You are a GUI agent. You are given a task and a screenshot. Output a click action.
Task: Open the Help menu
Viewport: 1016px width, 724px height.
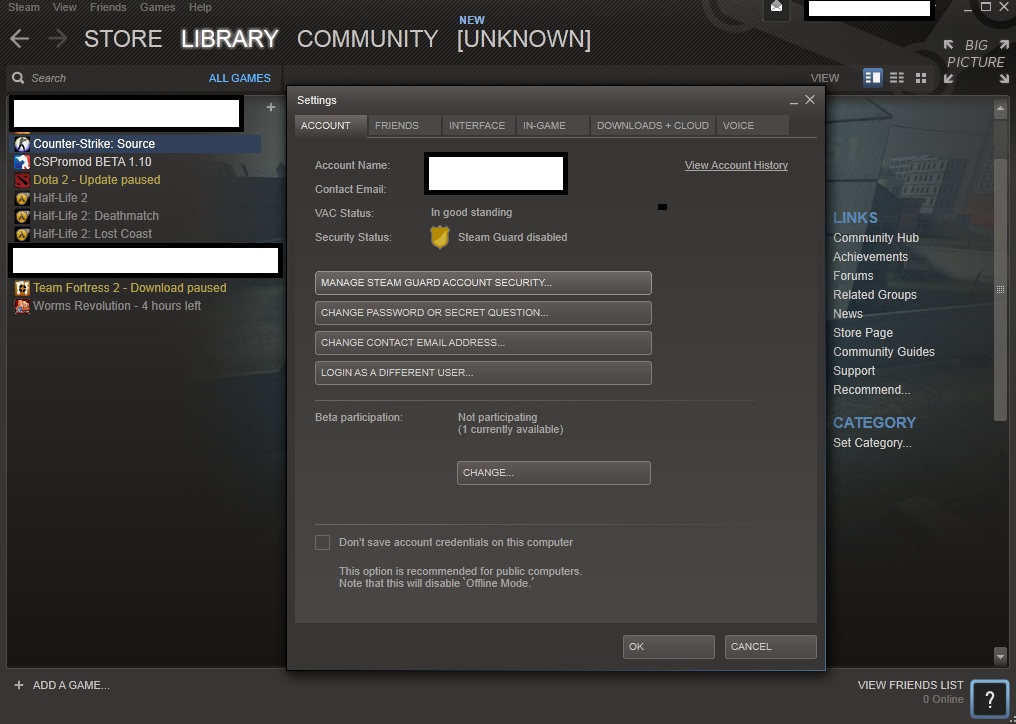[200, 7]
